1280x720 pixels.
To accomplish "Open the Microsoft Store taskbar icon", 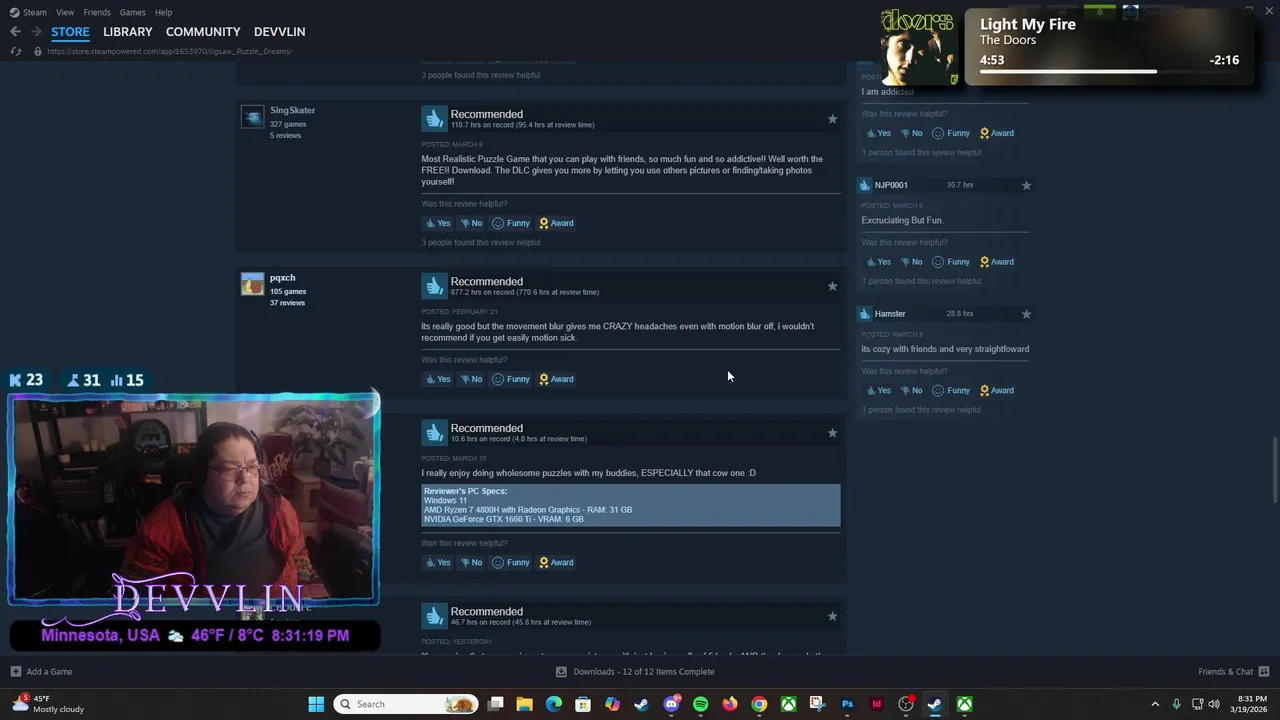I will click(583, 704).
